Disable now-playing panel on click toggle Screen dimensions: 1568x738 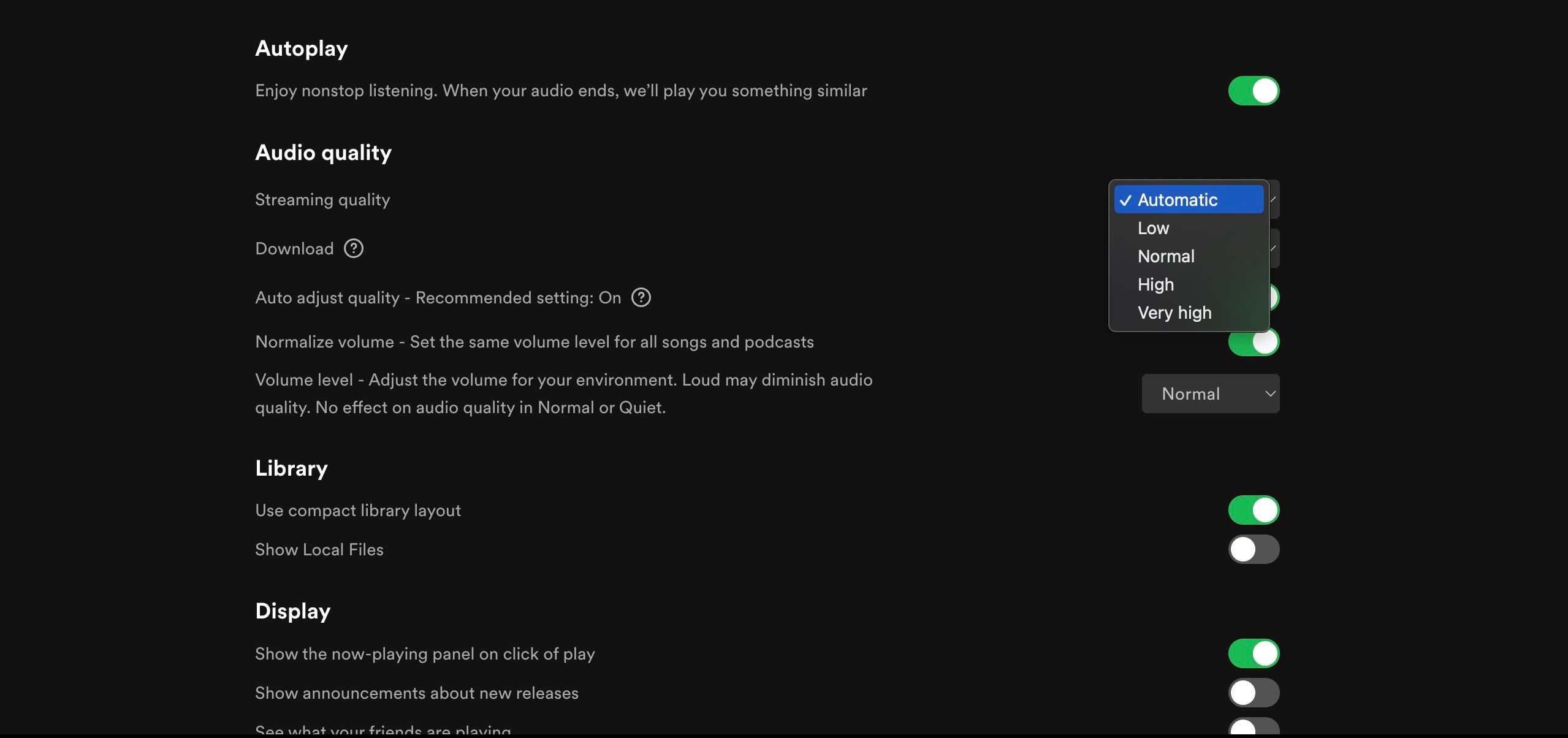click(1253, 653)
